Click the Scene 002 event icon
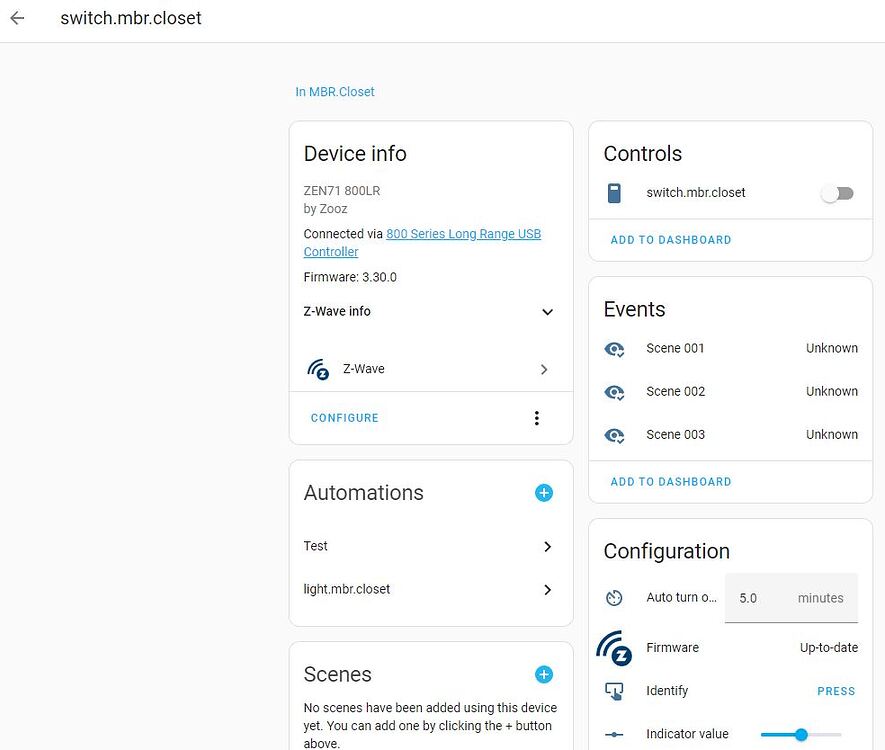This screenshot has width=885, height=750. point(614,392)
